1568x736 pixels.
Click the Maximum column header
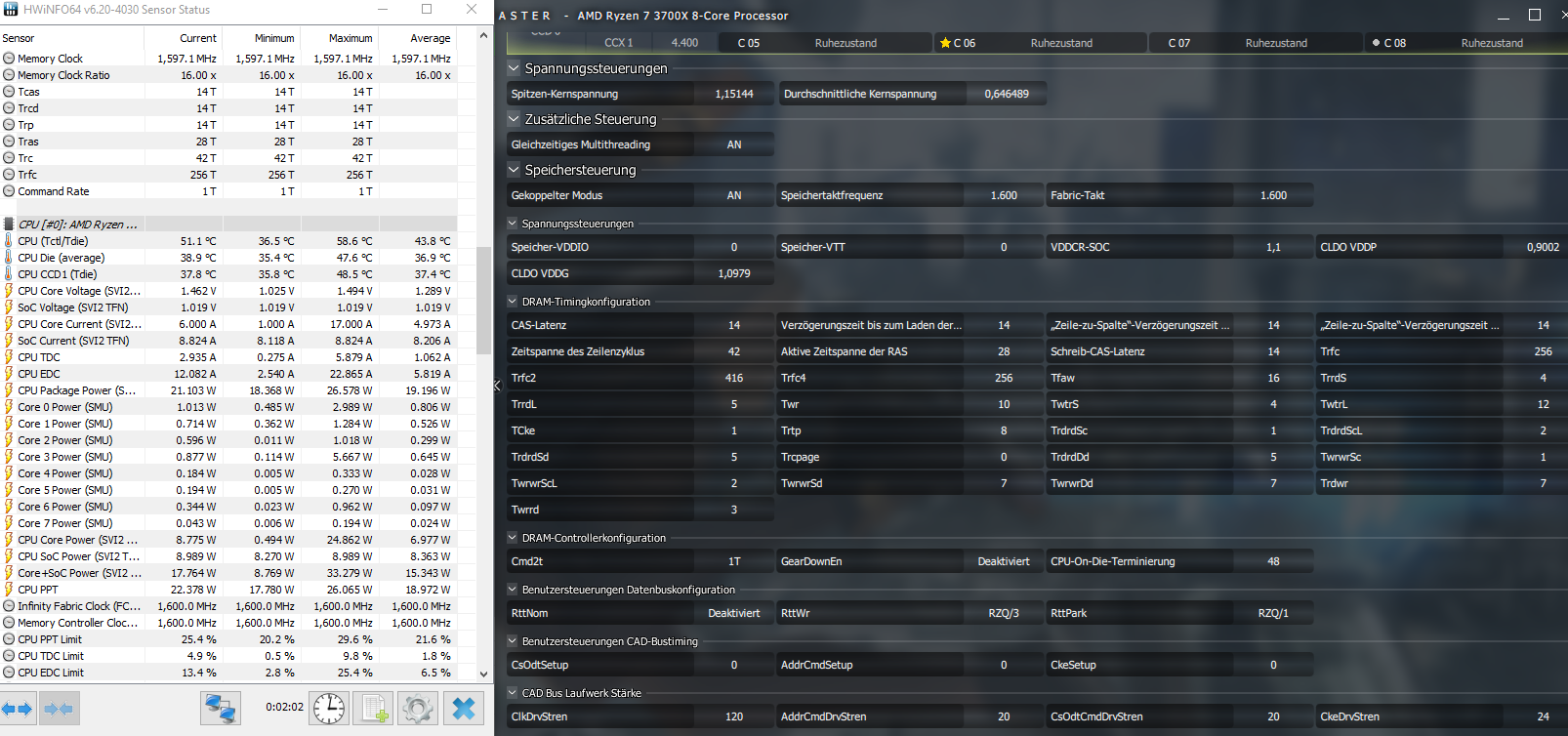[x=339, y=38]
